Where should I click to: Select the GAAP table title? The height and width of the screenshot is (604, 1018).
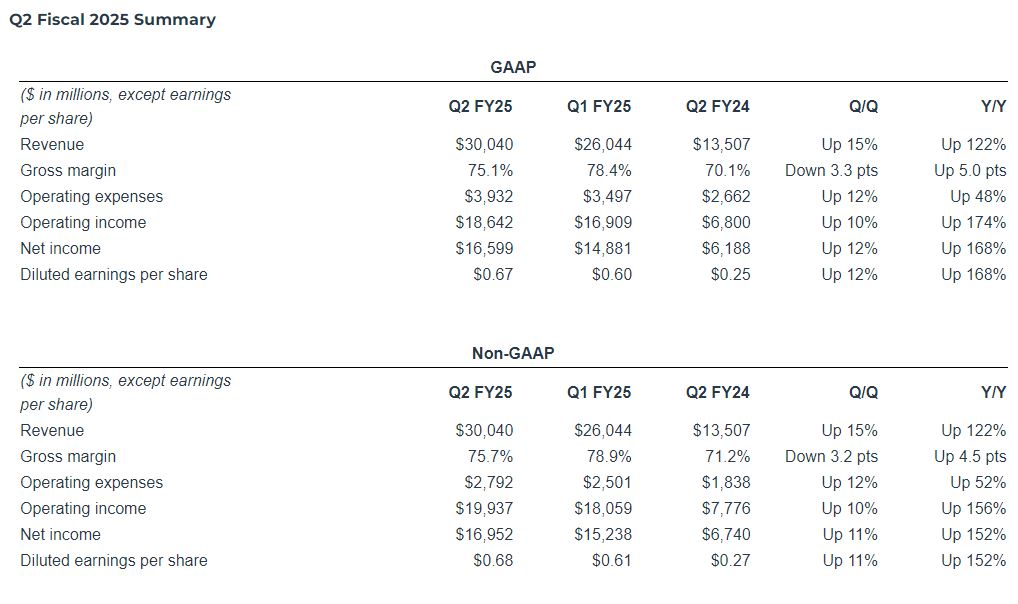[x=513, y=67]
